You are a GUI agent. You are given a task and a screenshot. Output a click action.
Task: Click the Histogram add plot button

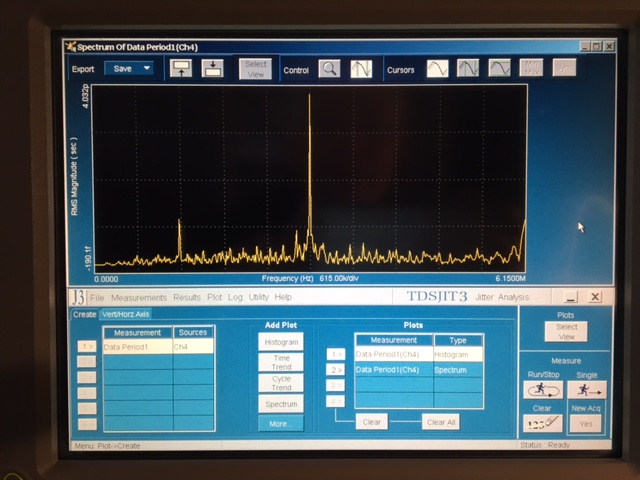pos(281,342)
